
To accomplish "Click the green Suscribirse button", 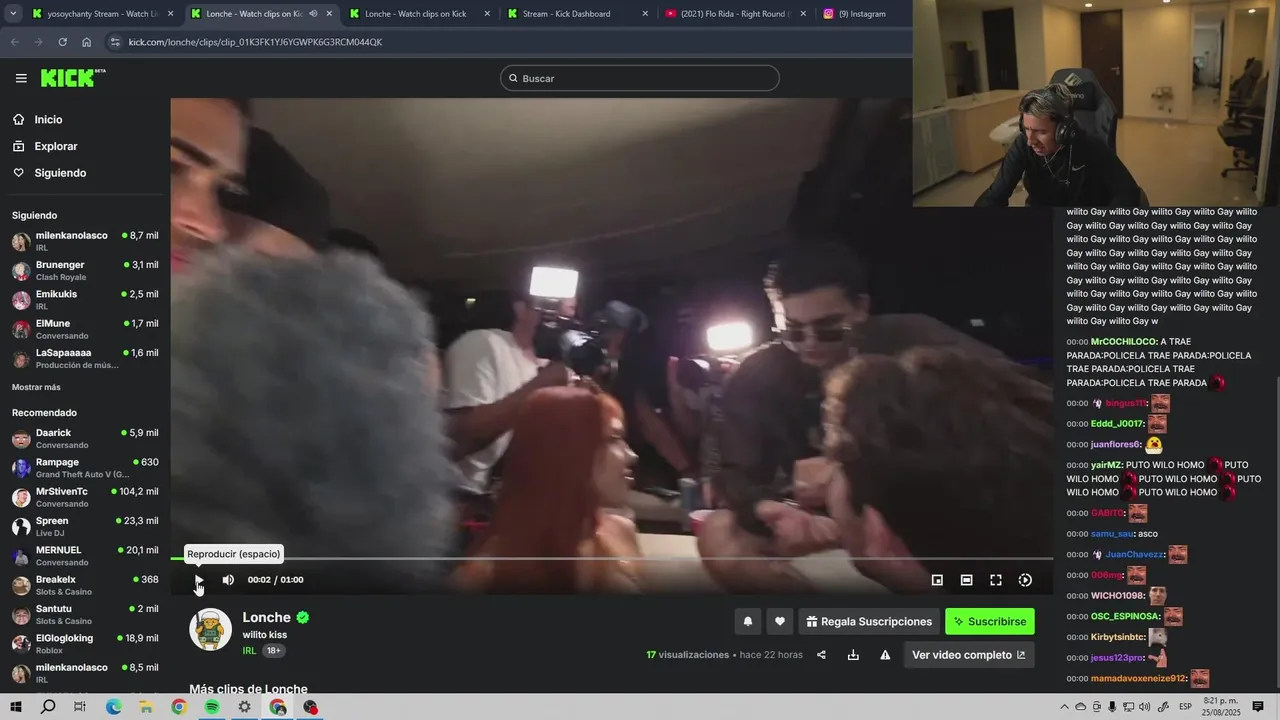I will click(x=990, y=621).
